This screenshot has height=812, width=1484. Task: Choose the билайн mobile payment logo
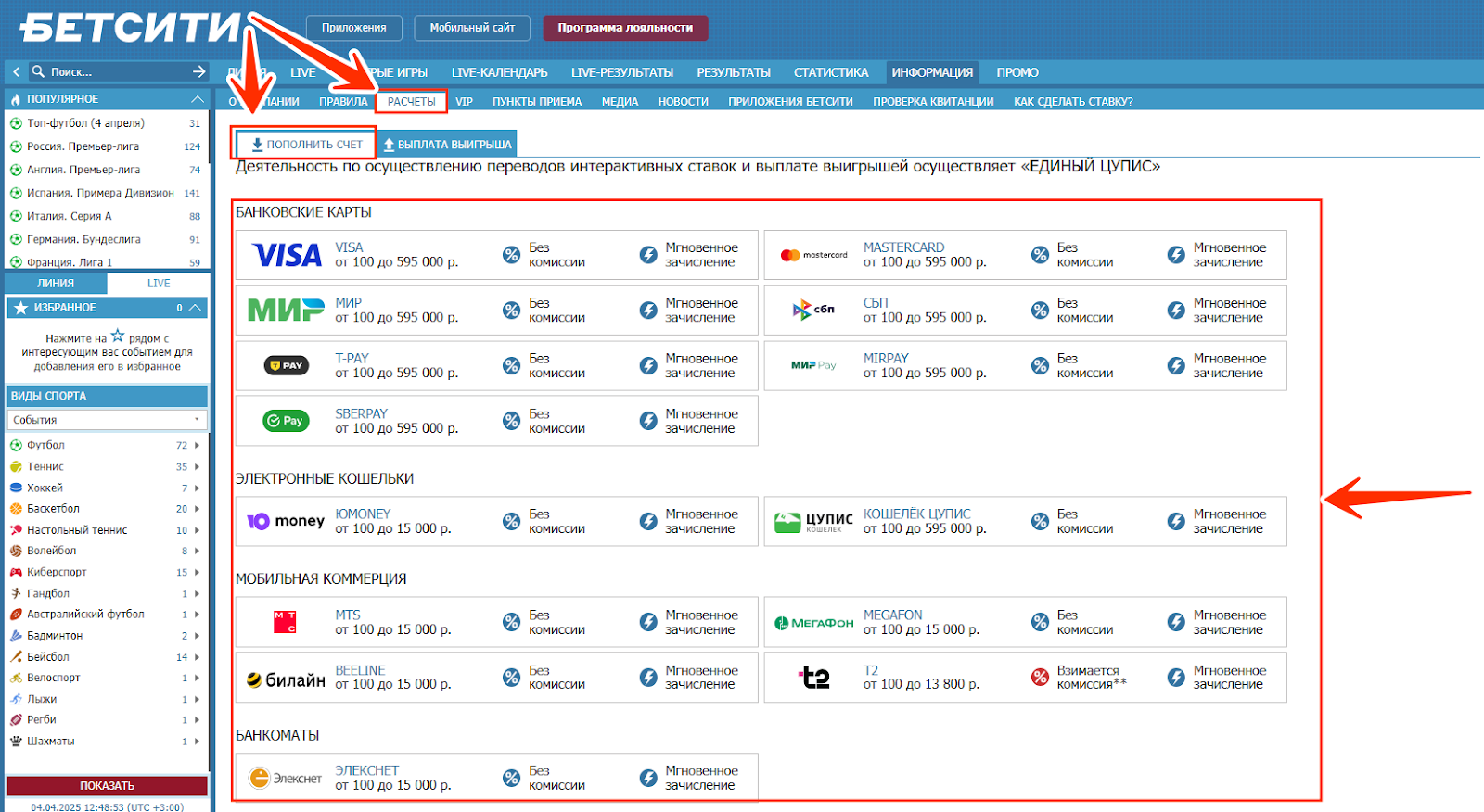point(286,679)
